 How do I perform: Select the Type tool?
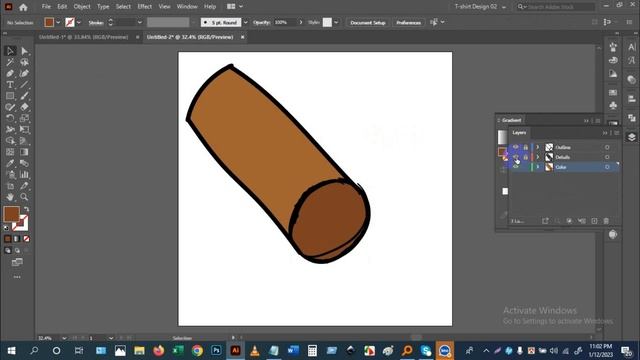pos(10,85)
